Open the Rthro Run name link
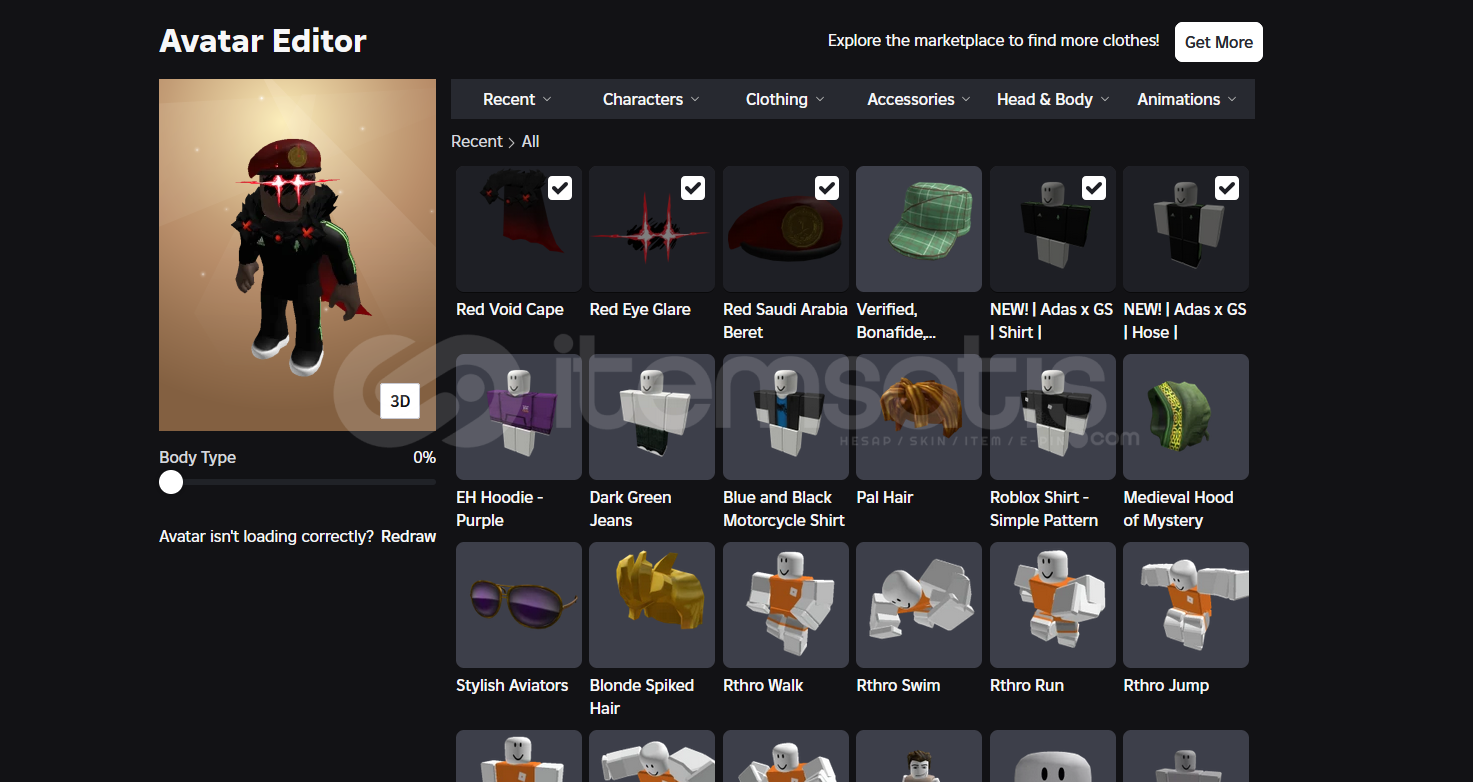The image size is (1473, 782). coord(1027,685)
